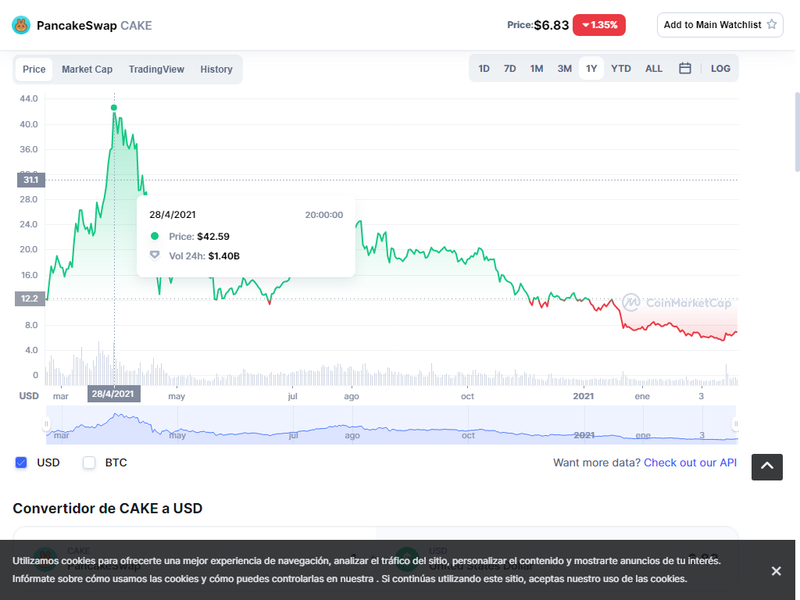Close the cookie notice banner
The width and height of the screenshot is (800, 600).
pyautogui.click(x=776, y=571)
